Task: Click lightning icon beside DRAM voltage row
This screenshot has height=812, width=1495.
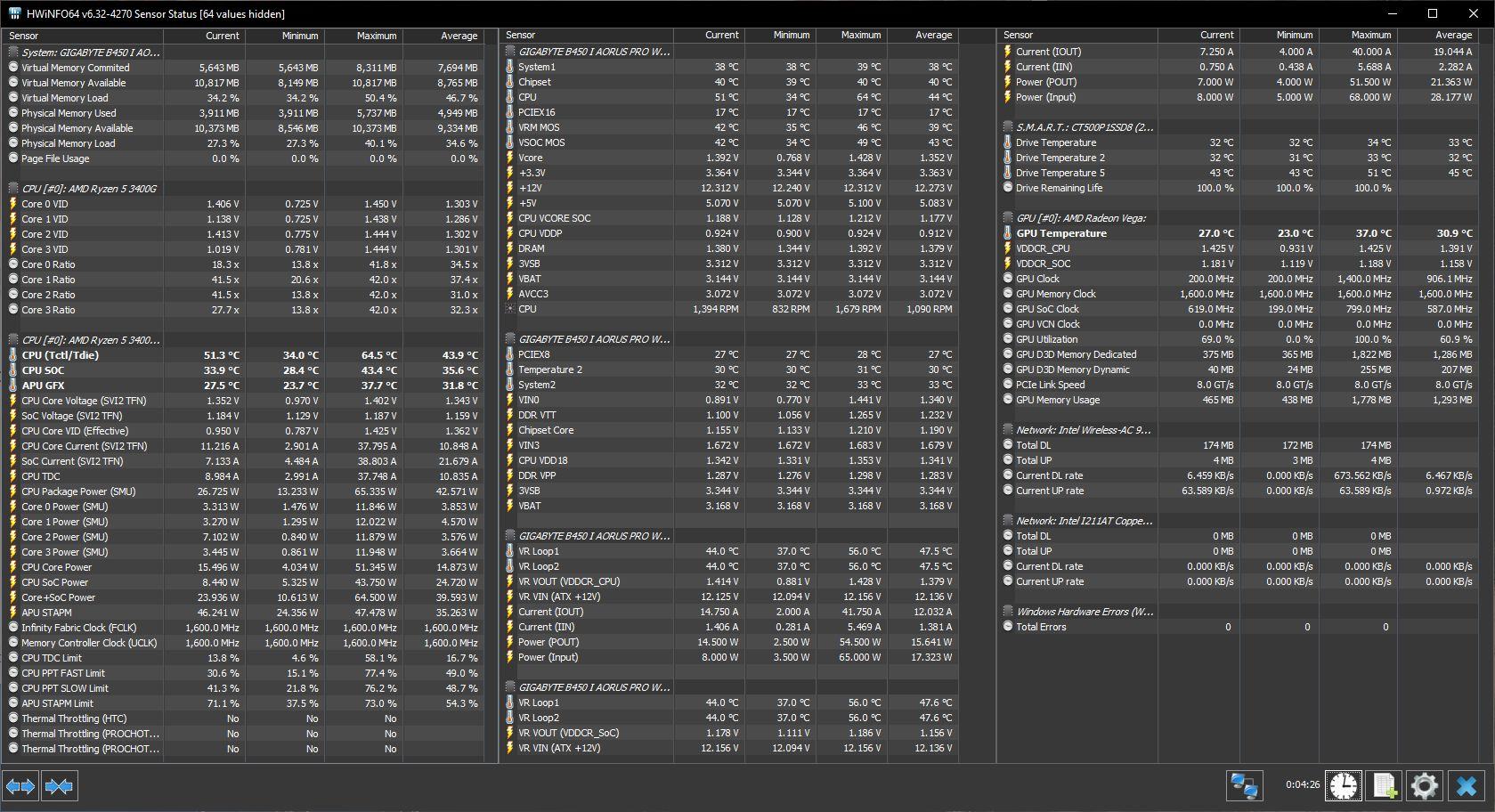Action: pos(510,248)
